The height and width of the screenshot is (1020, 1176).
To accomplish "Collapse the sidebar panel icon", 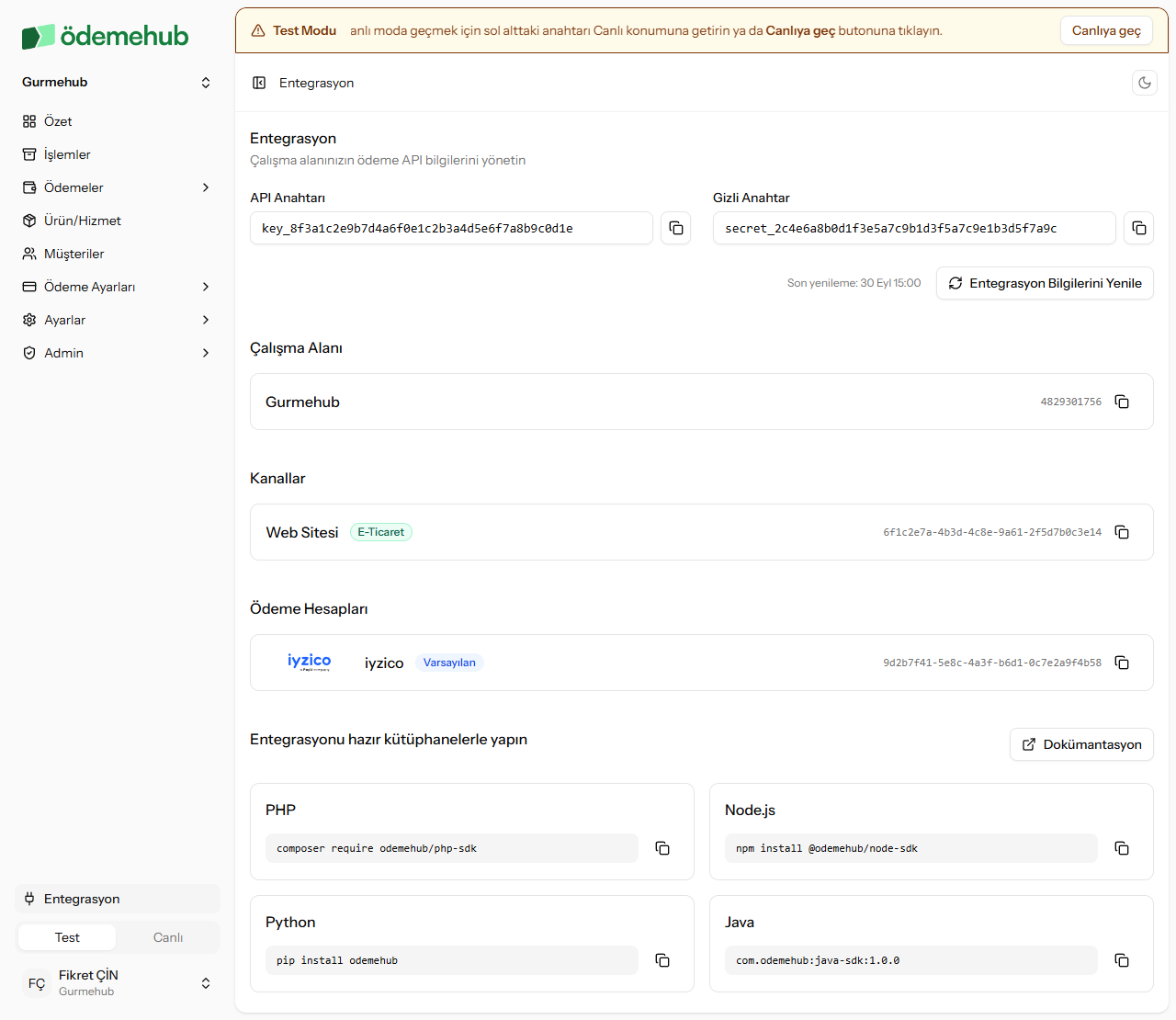I will pos(259,83).
